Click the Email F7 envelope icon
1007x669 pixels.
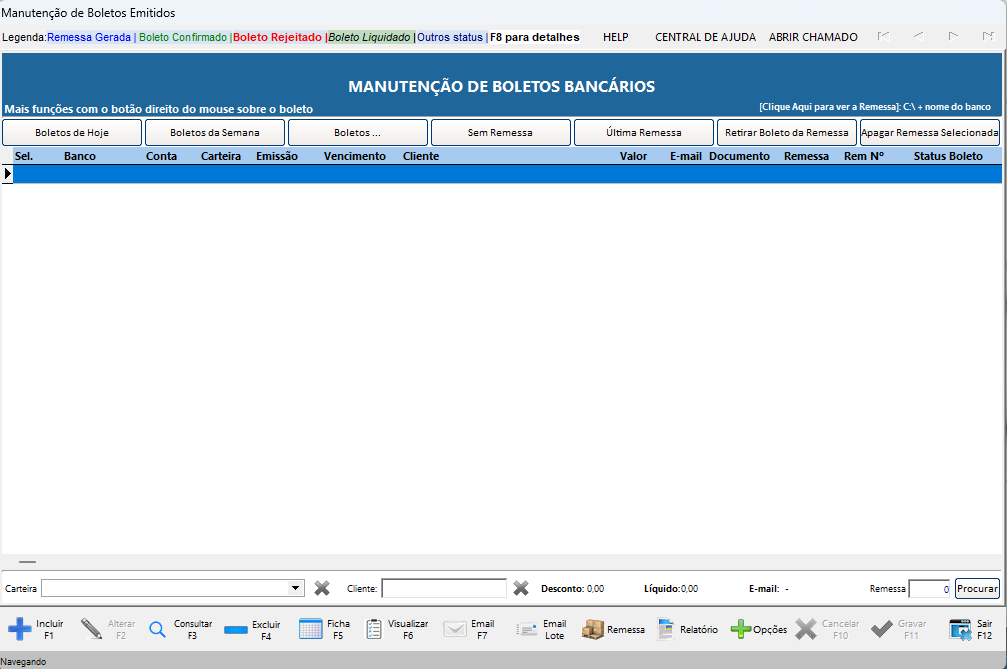pyautogui.click(x=455, y=629)
